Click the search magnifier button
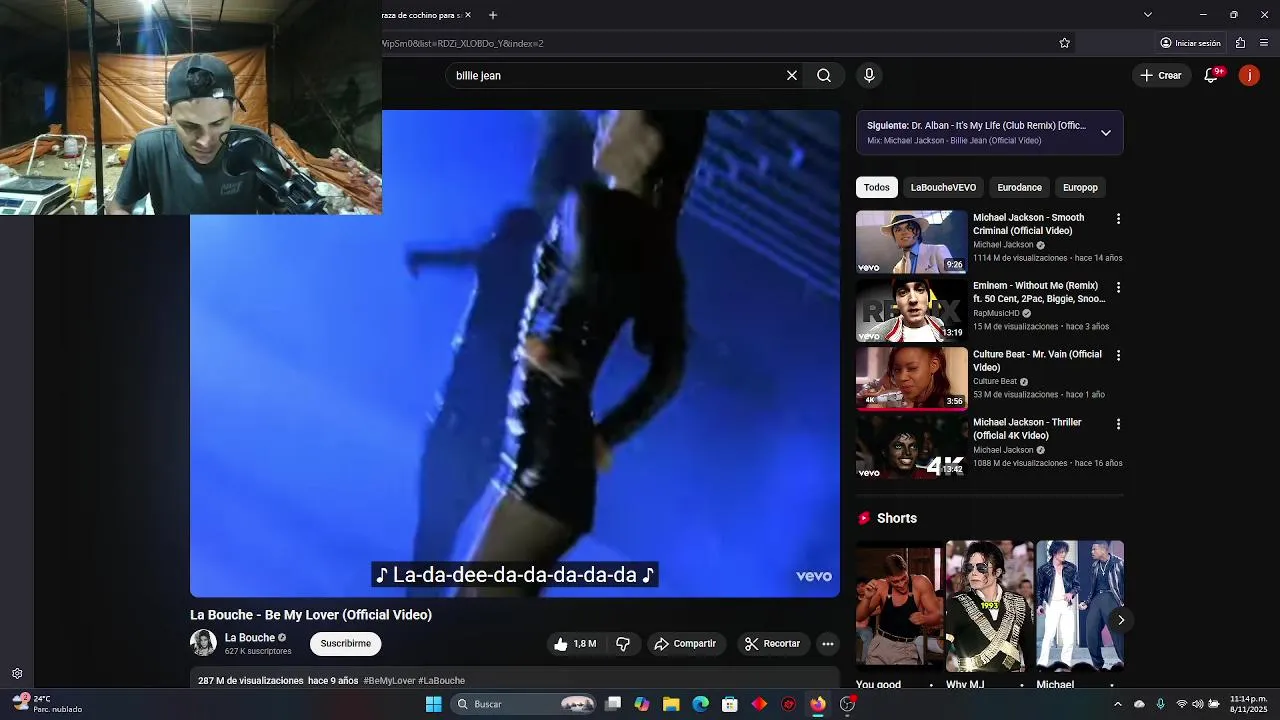Screen dimensions: 1280x720 [x=824, y=75]
